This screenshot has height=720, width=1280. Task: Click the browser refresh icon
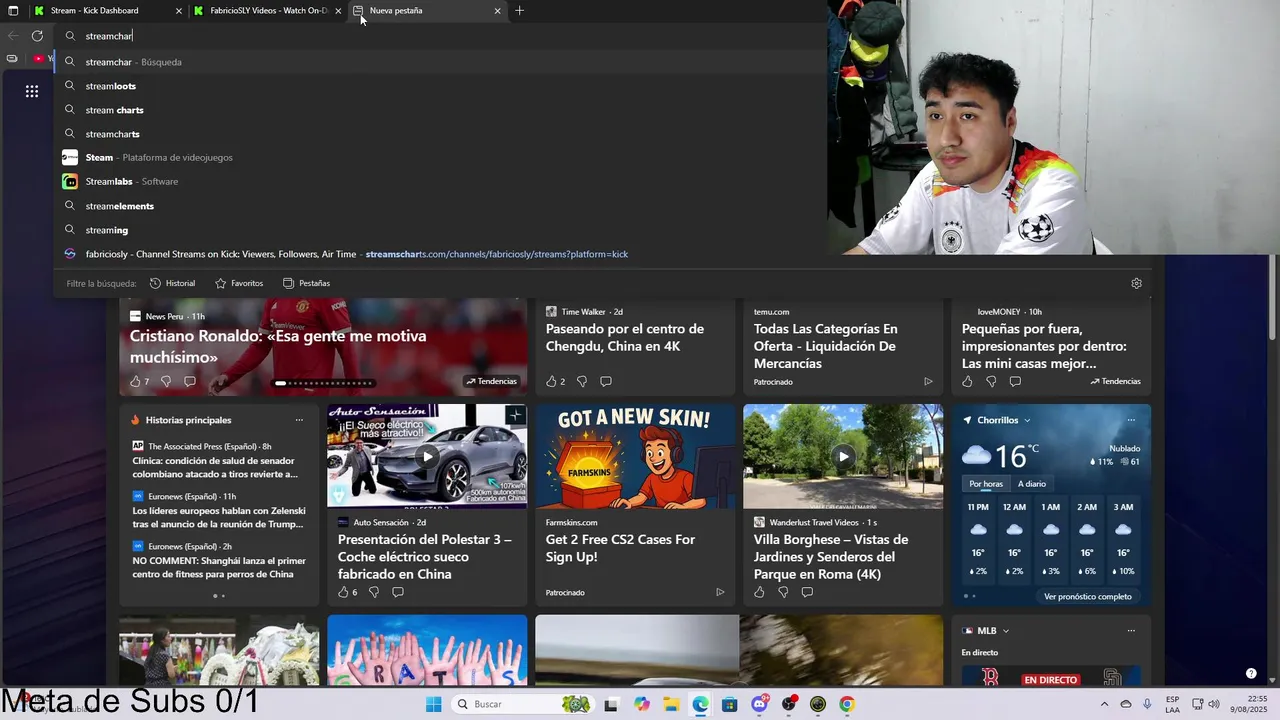tap(37, 36)
